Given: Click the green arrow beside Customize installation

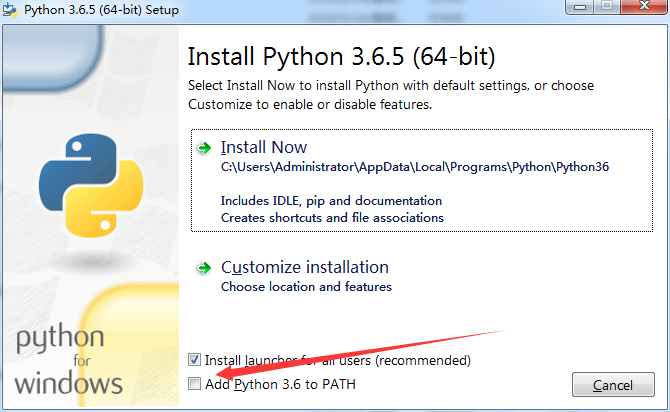Looking at the screenshot, I should (204, 268).
